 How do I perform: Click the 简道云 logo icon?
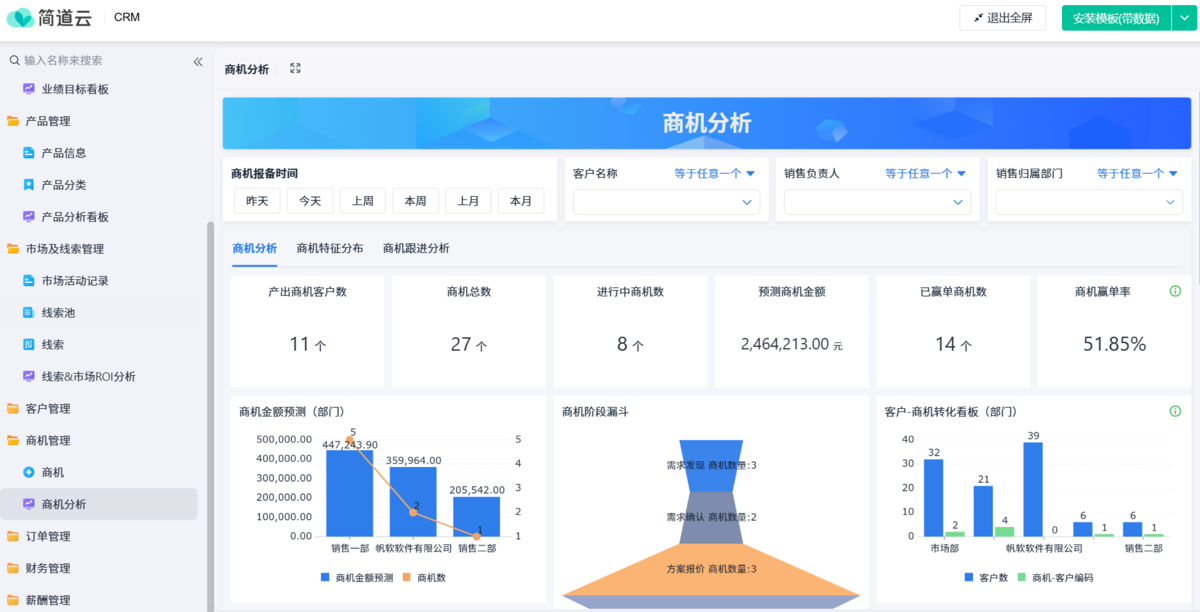[x=20, y=18]
